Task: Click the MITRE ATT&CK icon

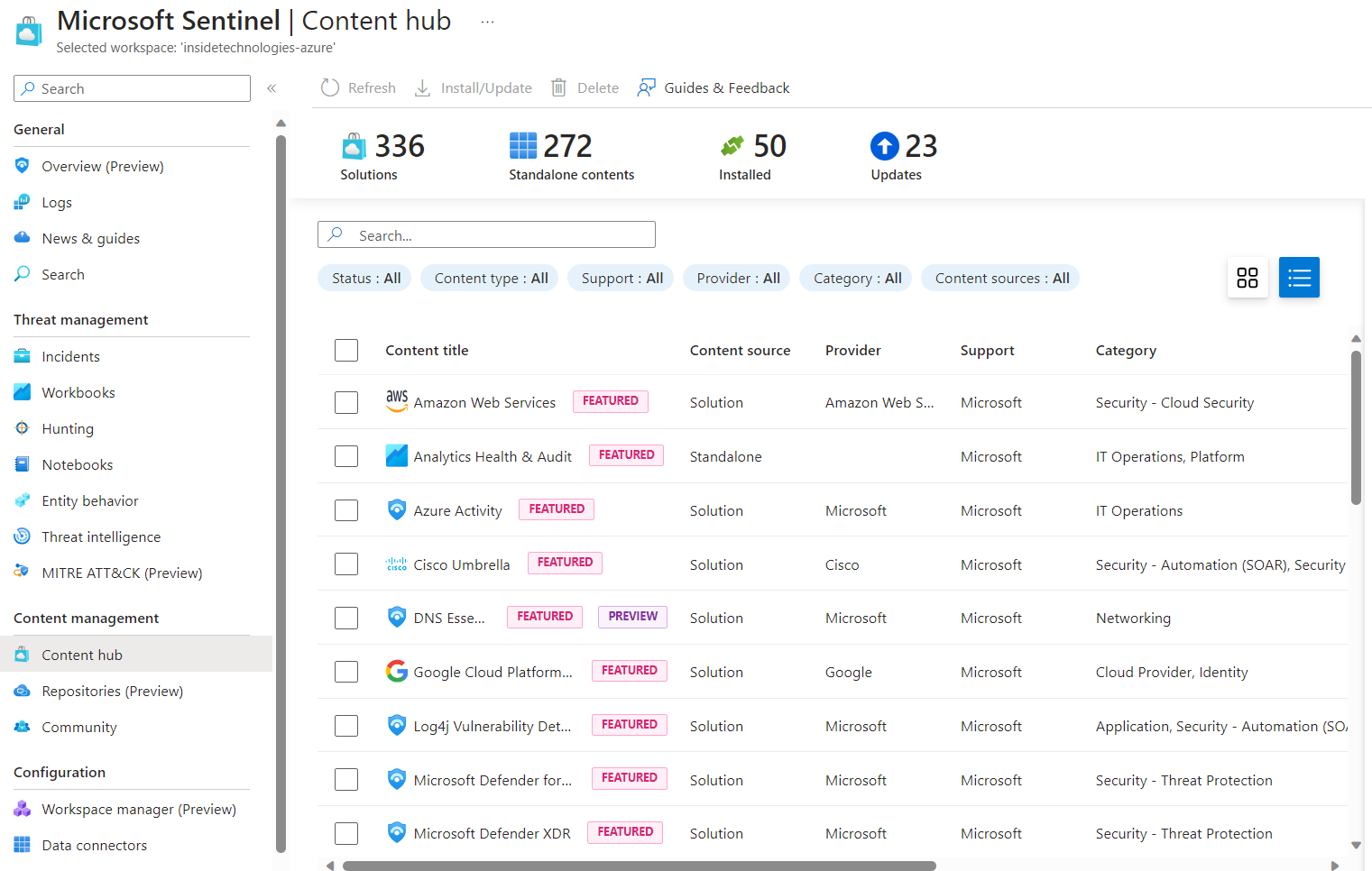Action: (x=23, y=573)
